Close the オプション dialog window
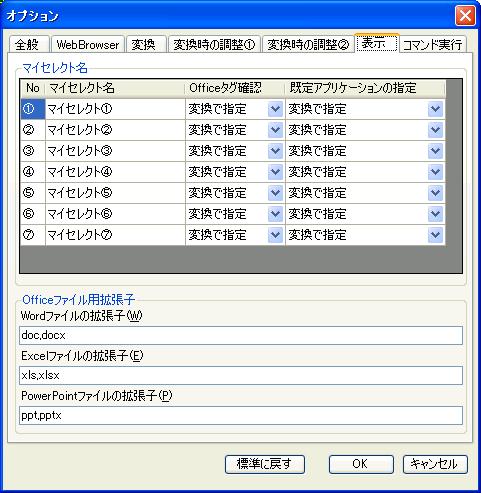Viewport: 481px width, 493px height. pyautogui.click(x=465, y=16)
